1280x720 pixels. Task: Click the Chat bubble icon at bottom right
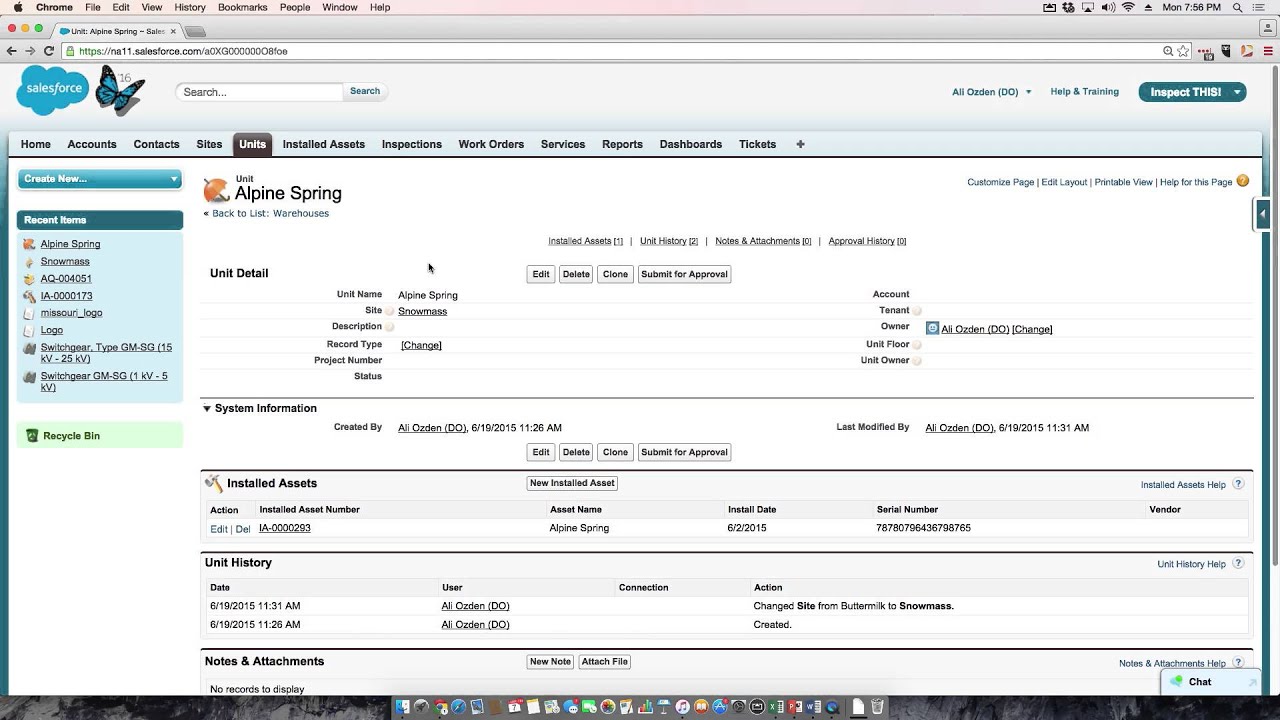(1177, 682)
